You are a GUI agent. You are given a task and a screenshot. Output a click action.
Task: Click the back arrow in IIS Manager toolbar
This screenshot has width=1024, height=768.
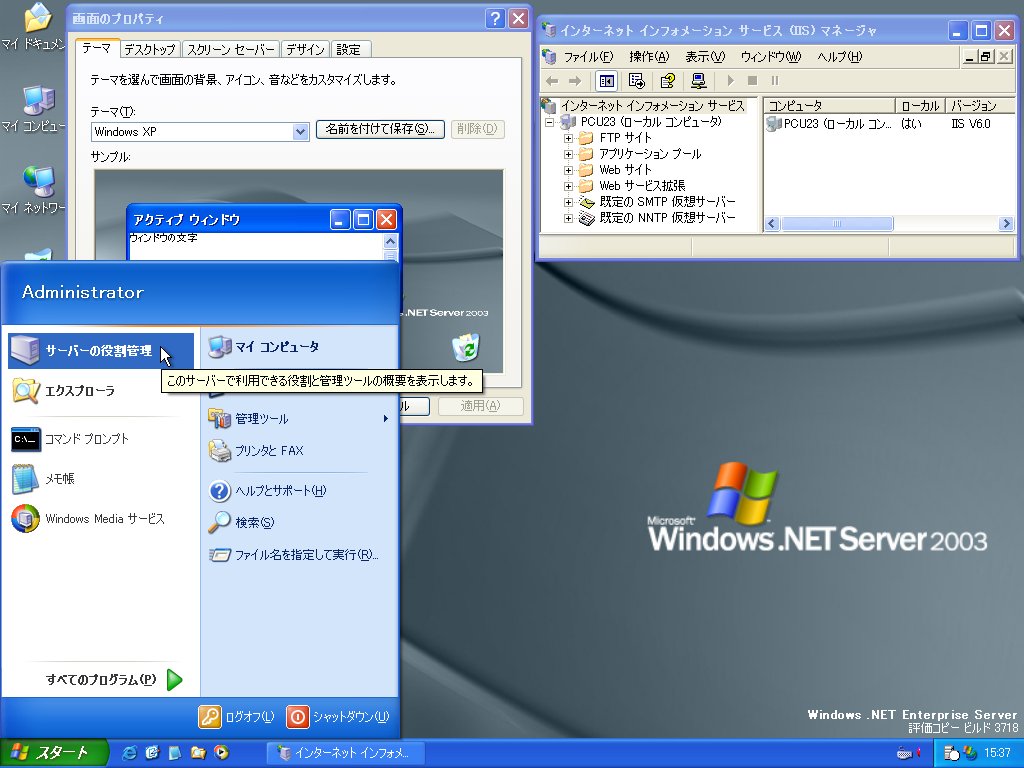[x=552, y=81]
